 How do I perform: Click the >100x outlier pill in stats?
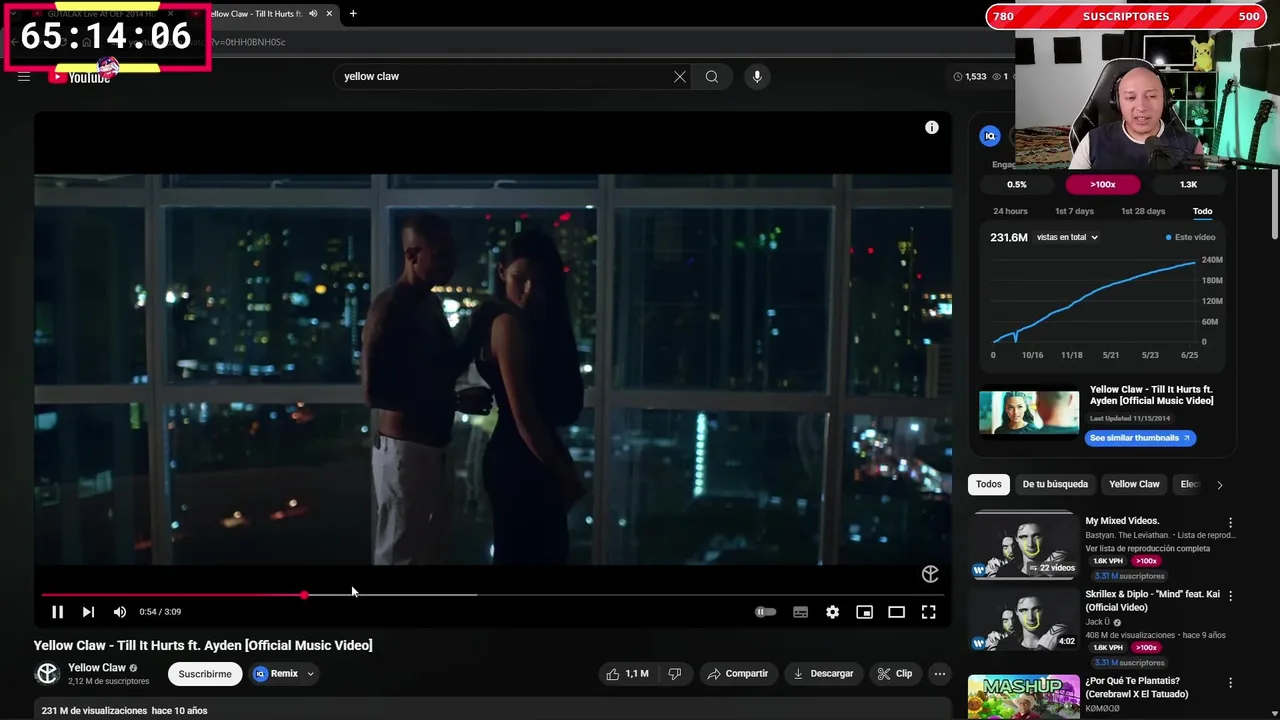click(1102, 184)
